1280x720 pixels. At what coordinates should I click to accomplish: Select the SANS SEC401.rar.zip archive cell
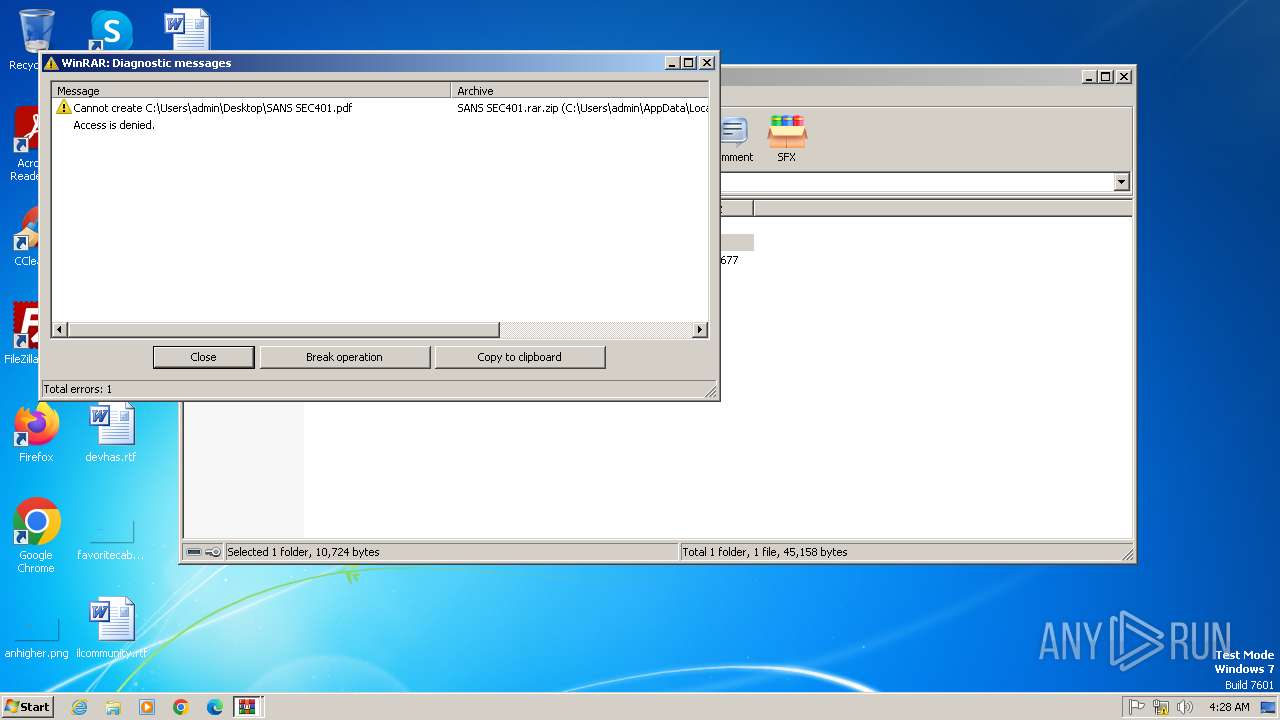pyautogui.click(x=582, y=108)
